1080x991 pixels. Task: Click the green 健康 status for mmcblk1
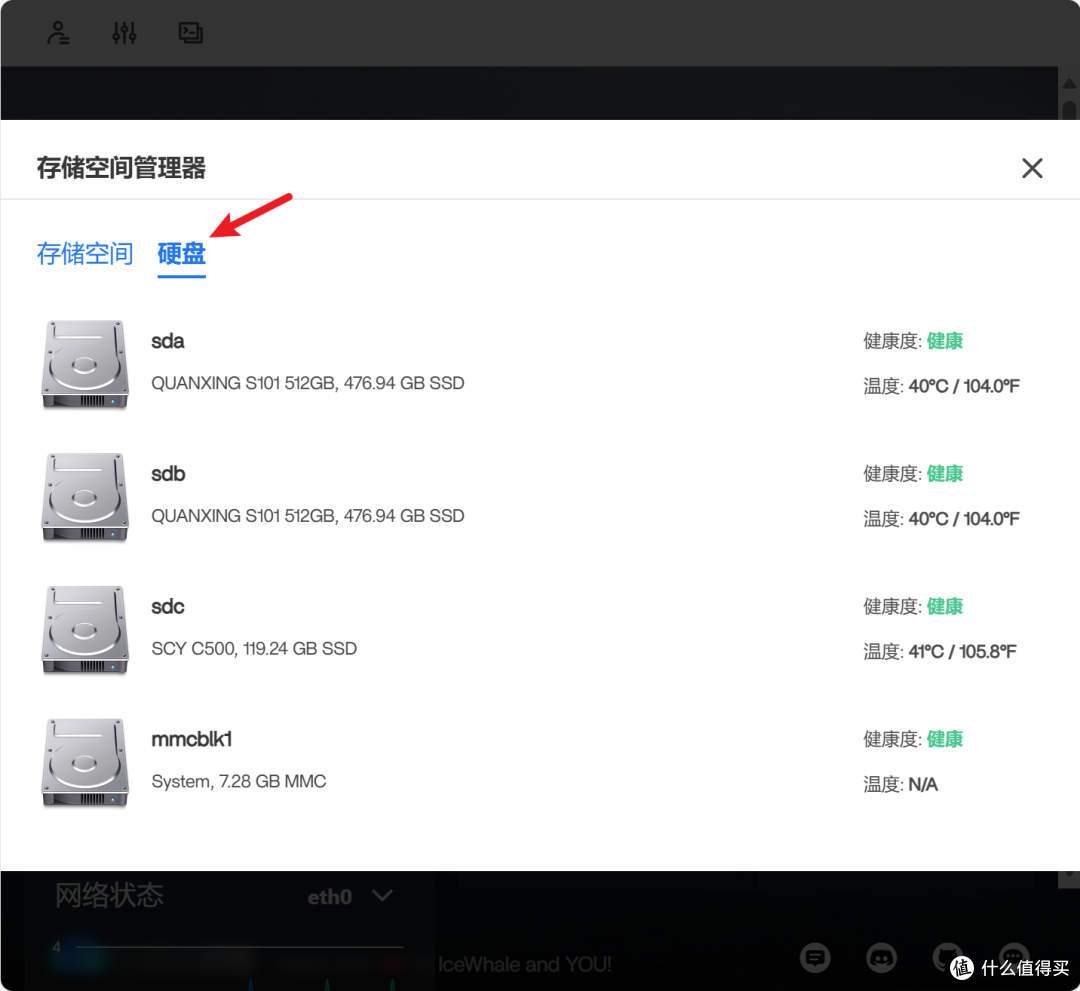pos(944,739)
